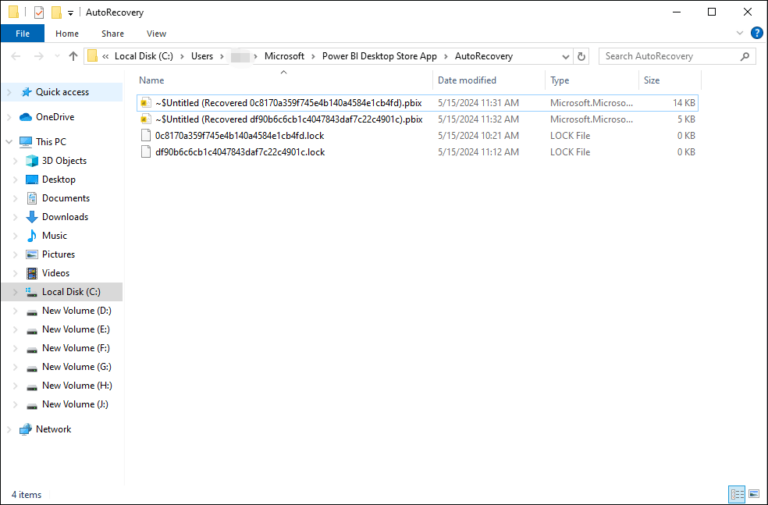Select Local Disk (C:) in navigation pane
The image size is (768, 505).
point(71,292)
